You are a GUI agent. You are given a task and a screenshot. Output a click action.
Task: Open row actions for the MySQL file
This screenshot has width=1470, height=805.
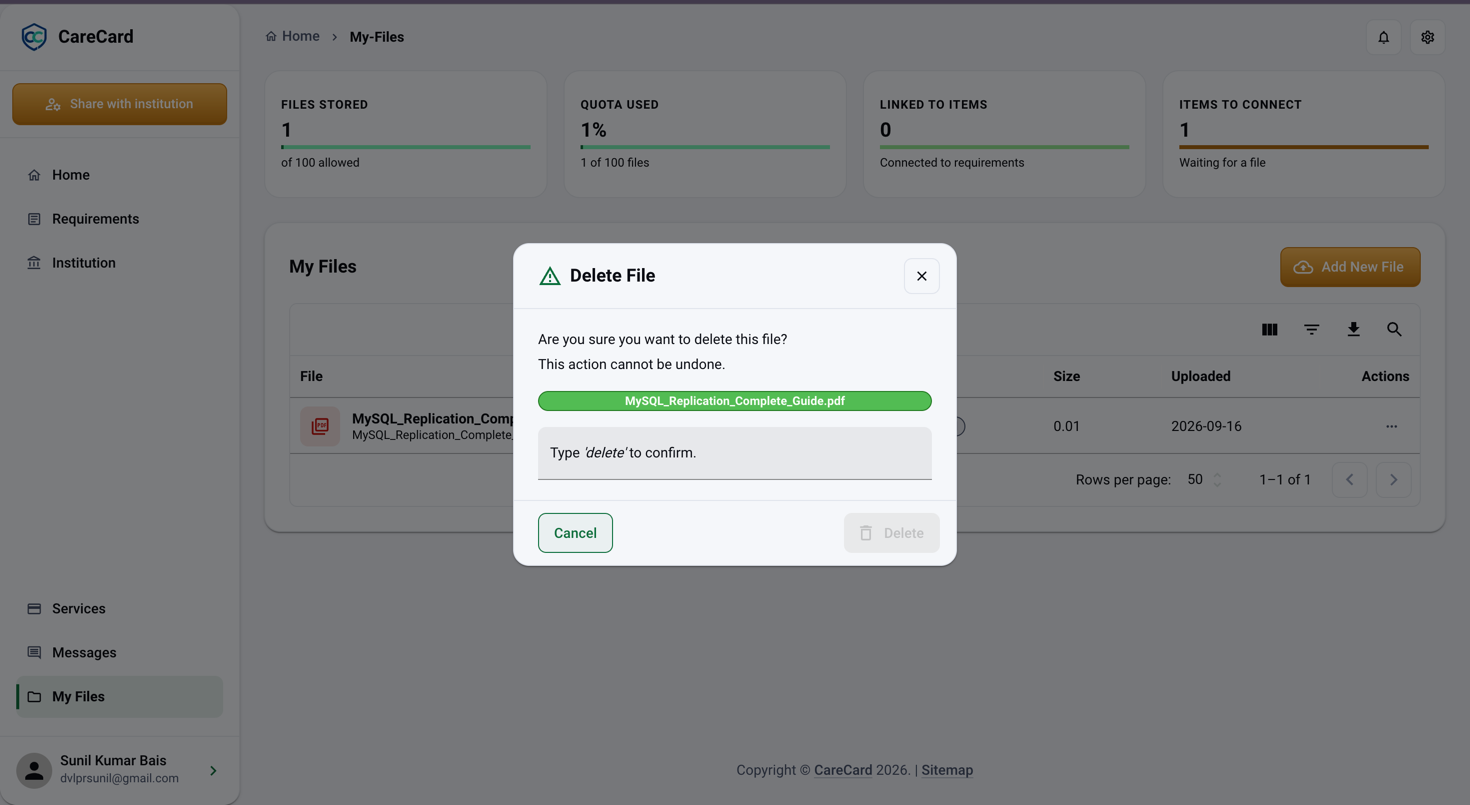(x=1392, y=426)
